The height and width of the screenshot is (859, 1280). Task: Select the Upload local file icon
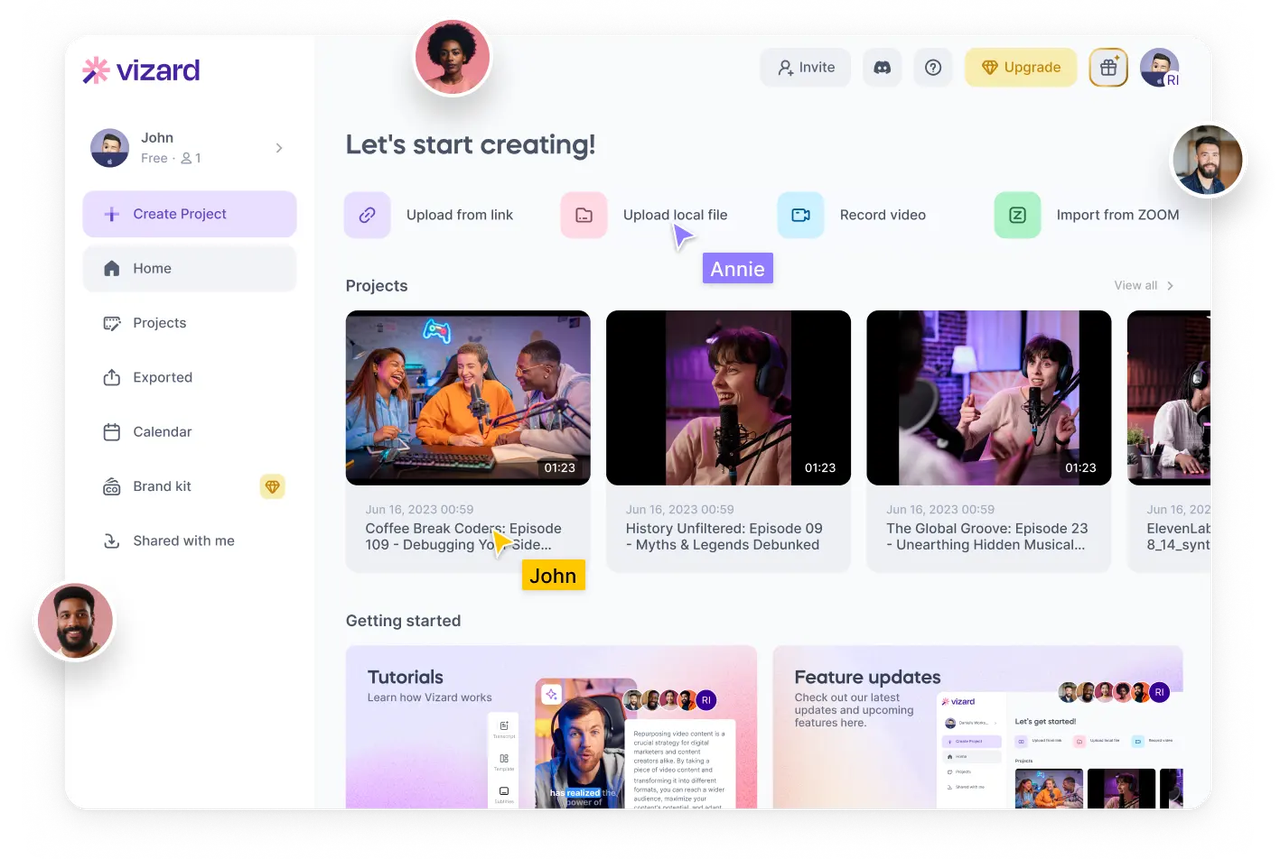584,215
